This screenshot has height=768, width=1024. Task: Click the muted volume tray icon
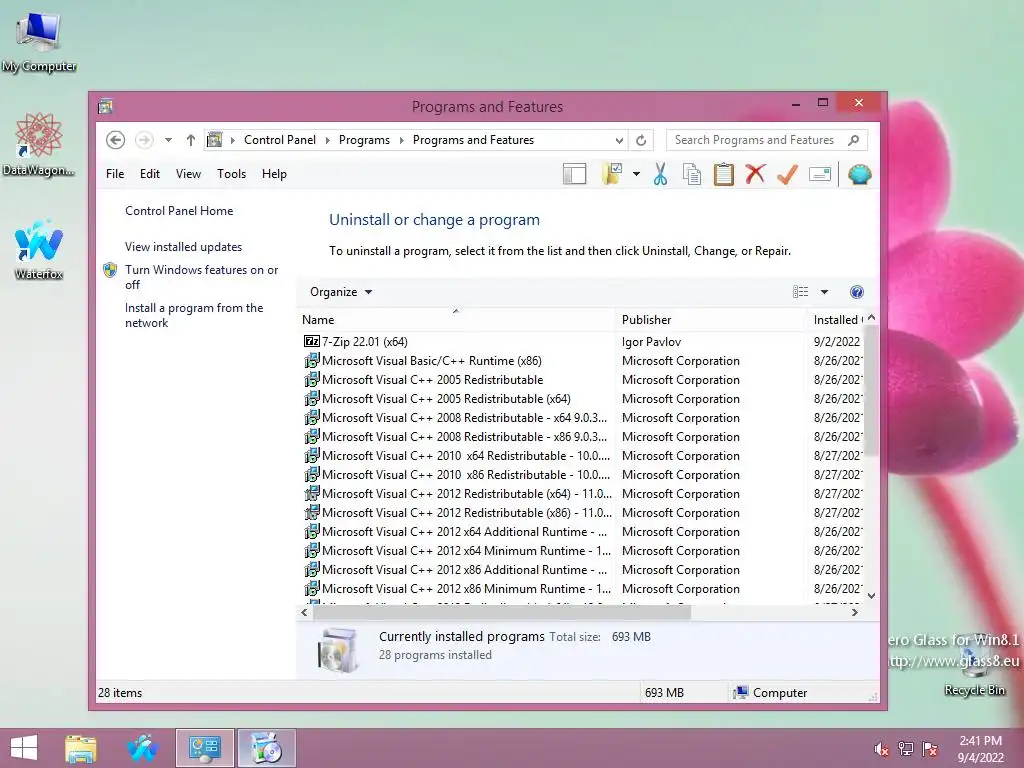click(x=882, y=749)
